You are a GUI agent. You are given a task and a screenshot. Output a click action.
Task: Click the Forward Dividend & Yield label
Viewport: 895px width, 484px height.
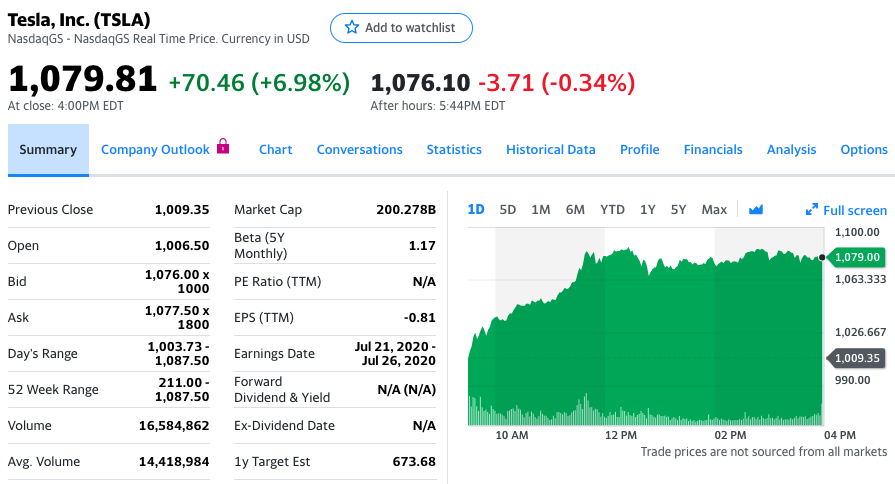coord(282,389)
